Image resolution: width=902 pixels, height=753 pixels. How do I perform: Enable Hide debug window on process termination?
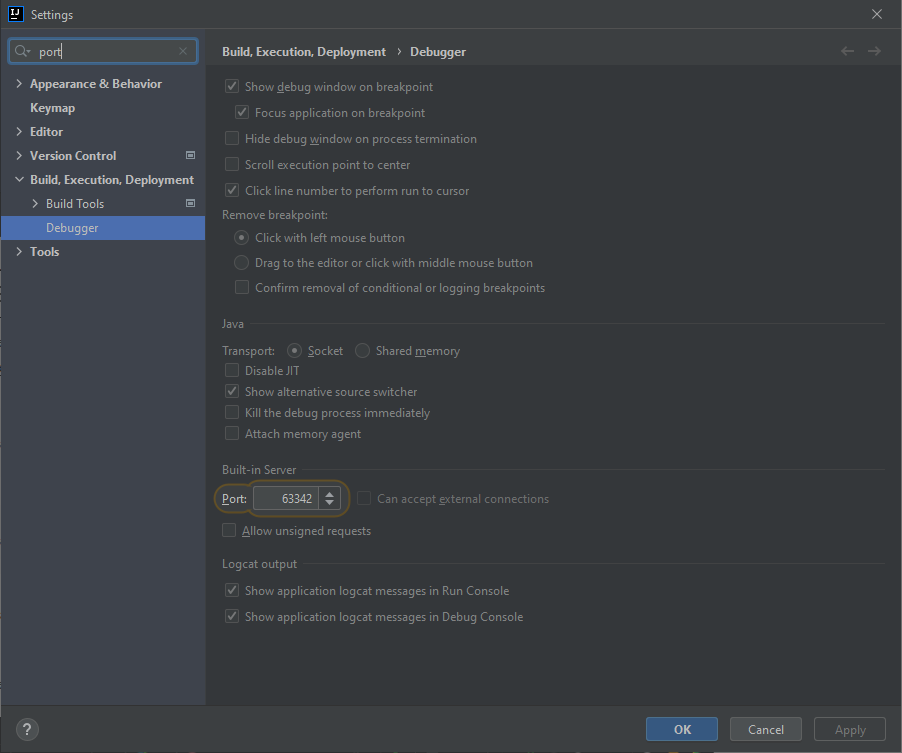click(232, 139)
